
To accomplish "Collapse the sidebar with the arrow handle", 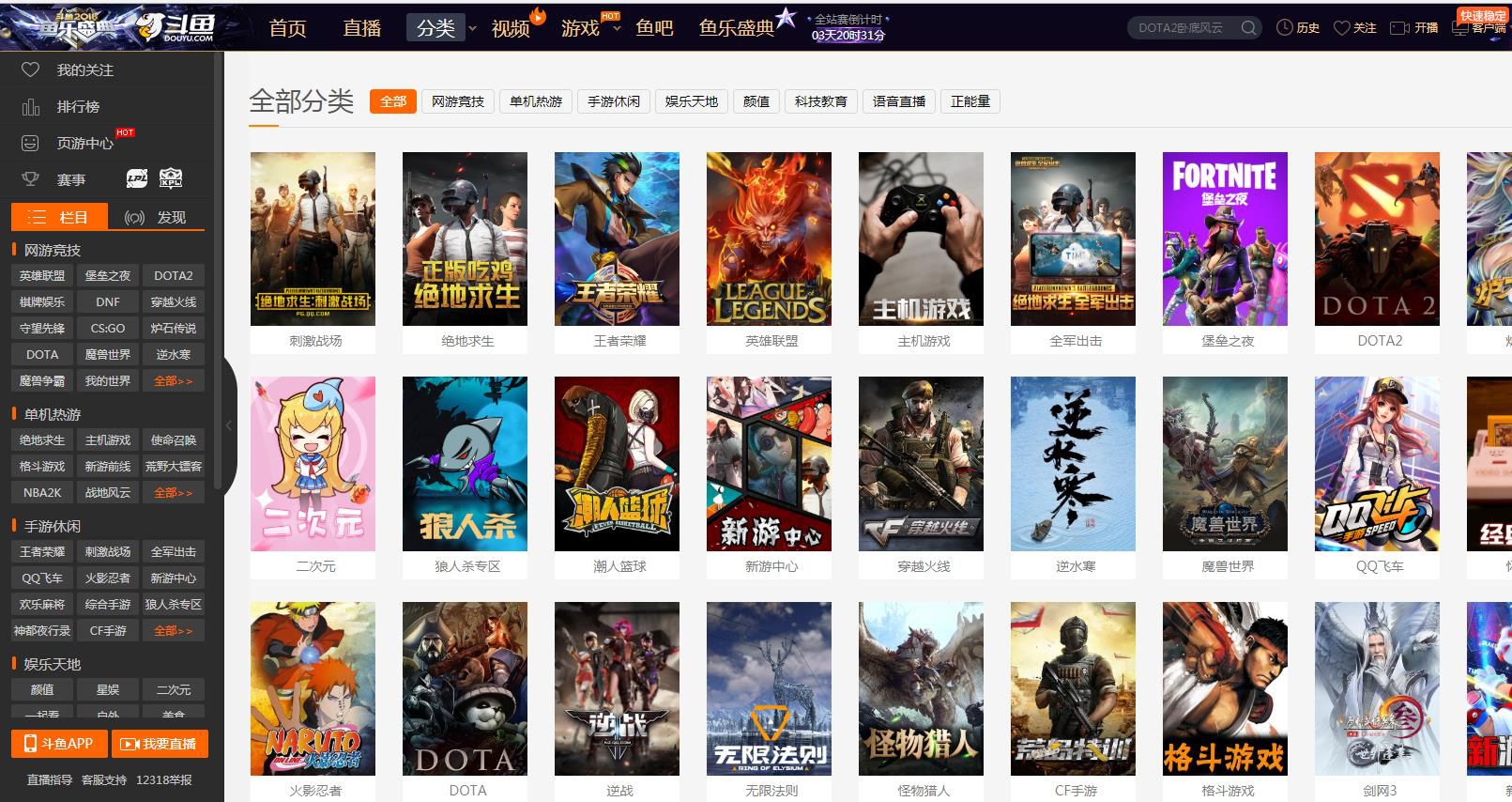I will [x=228, y=425].
